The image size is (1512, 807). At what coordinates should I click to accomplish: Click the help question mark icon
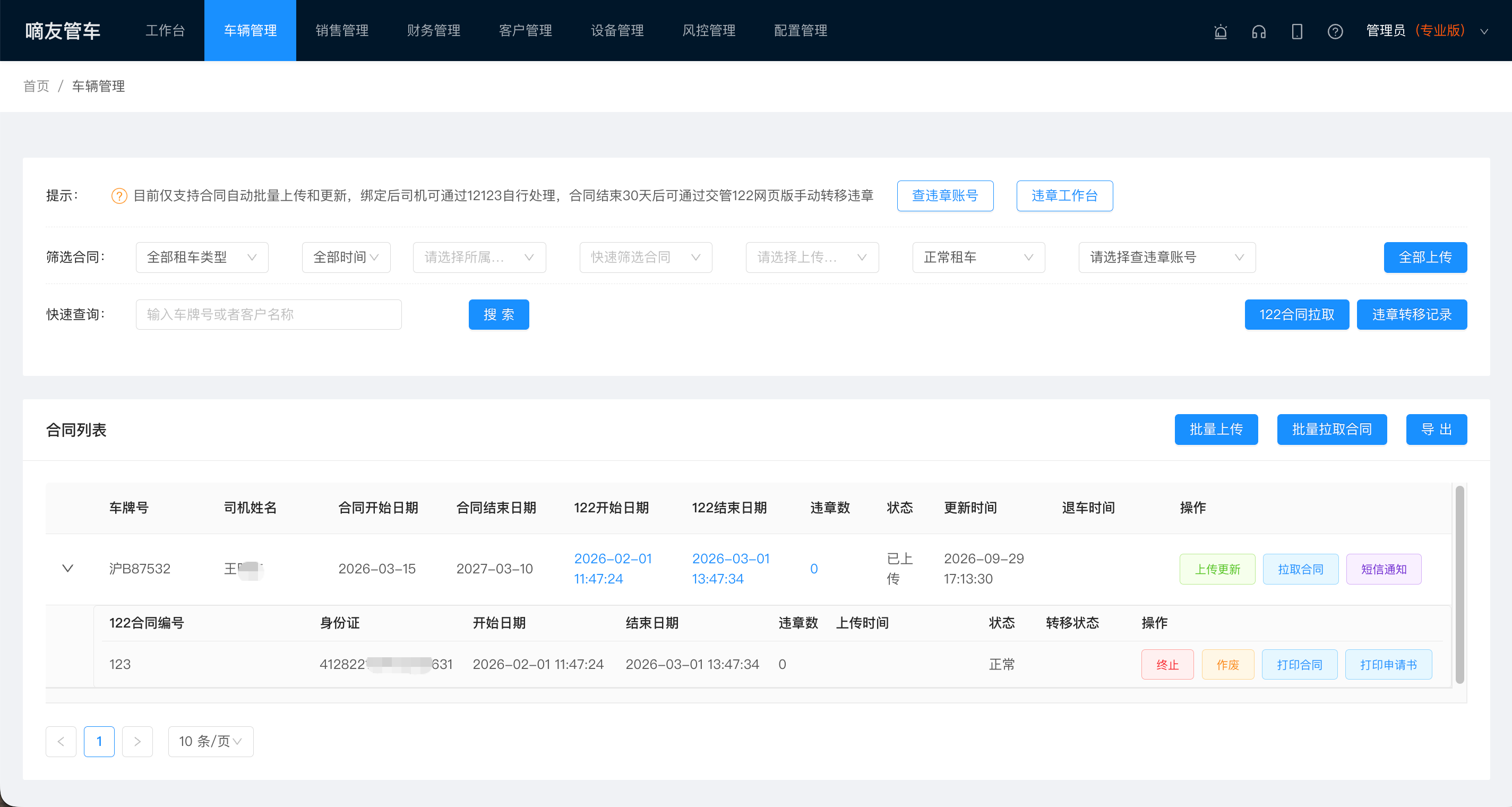click(1335, 31)
